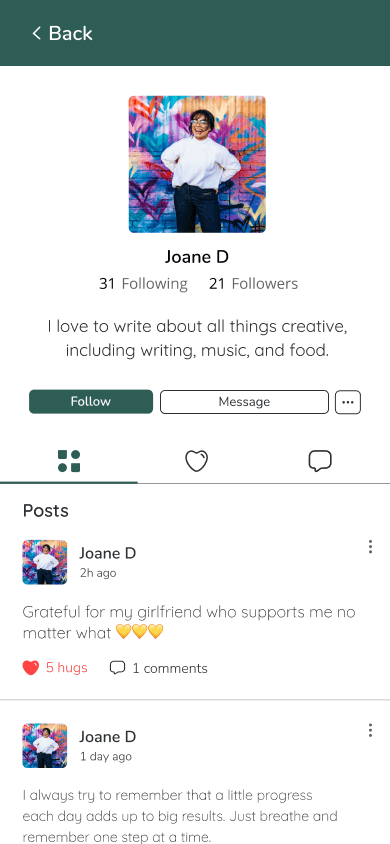Screen dimensions: 390x844
Task: Click the 5 hugs count label
Action: [67, 668]
